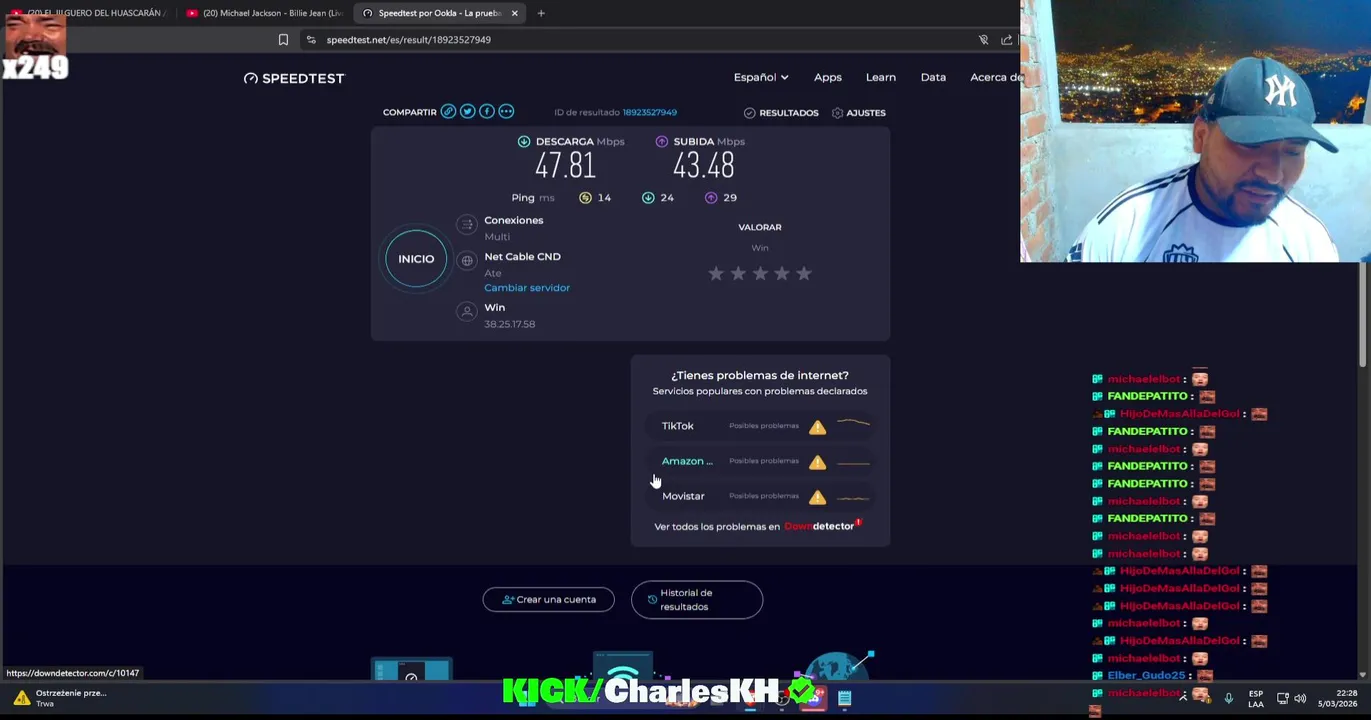Click the globe server icon beside Net Cable CND
This screenshot has height=720, width=1371.
coord(466,261)
